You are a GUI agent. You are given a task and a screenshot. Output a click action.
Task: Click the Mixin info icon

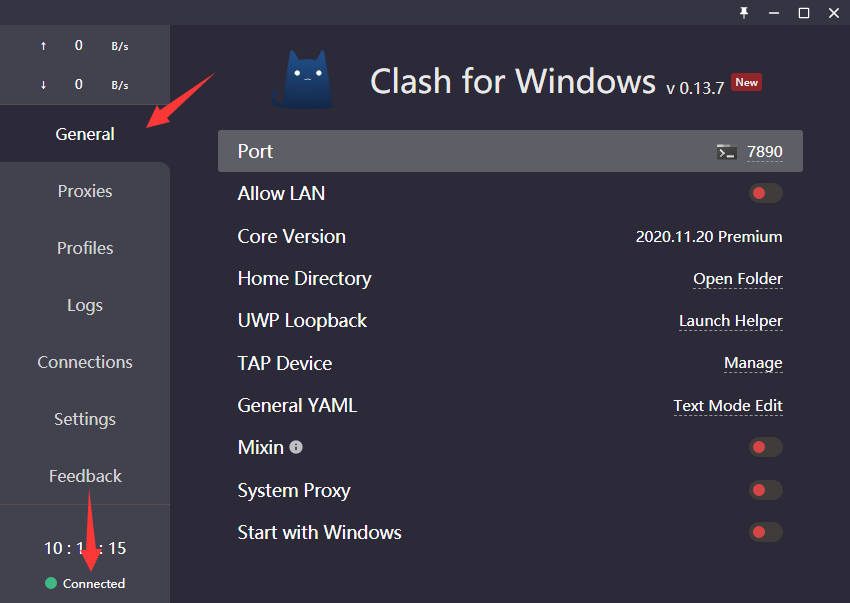[296, 447]
